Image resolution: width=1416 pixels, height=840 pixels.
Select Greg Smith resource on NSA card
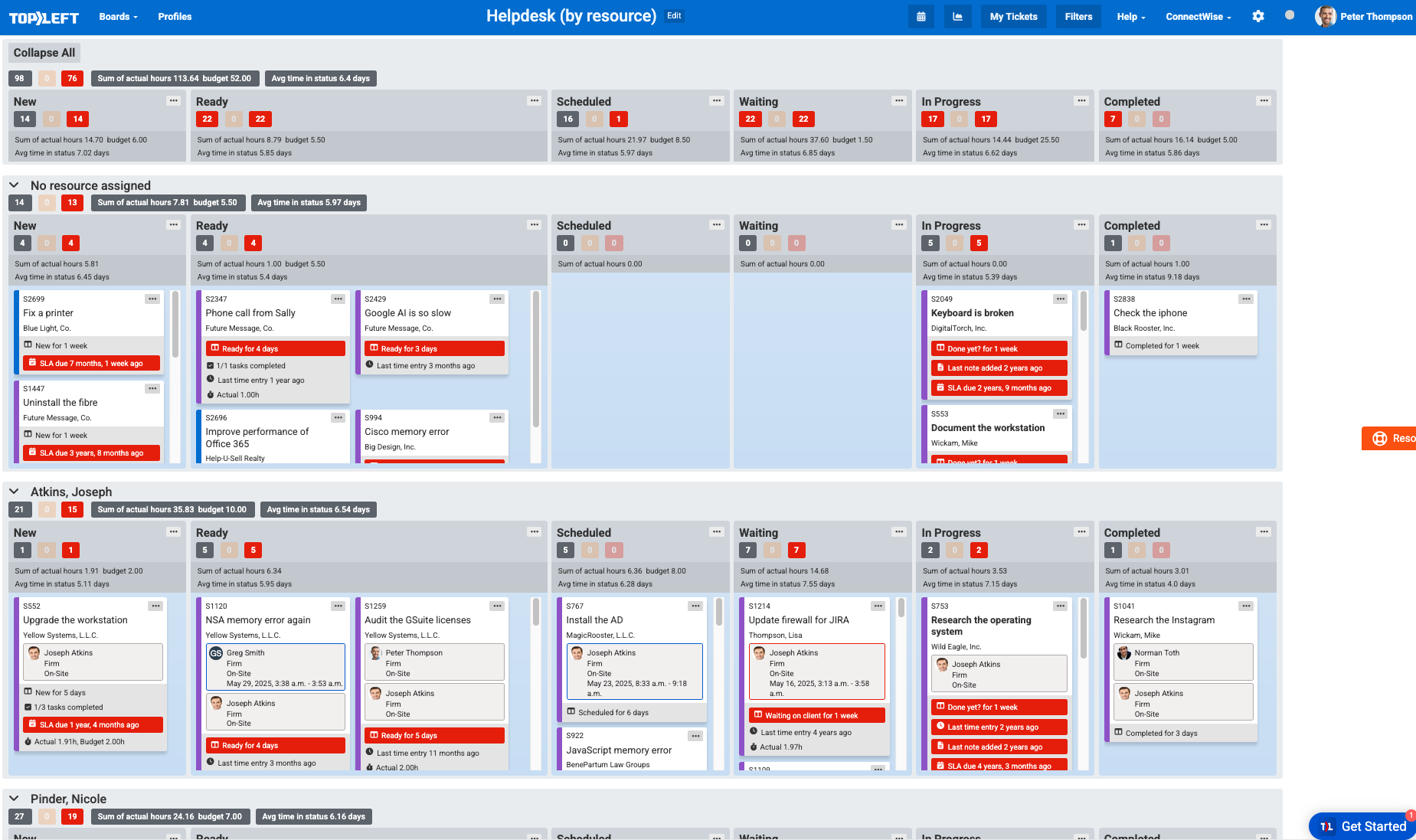276,668
